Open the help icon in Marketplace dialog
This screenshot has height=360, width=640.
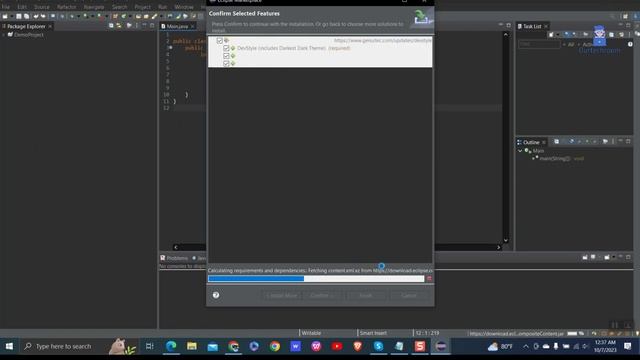(x=216, y=295)
